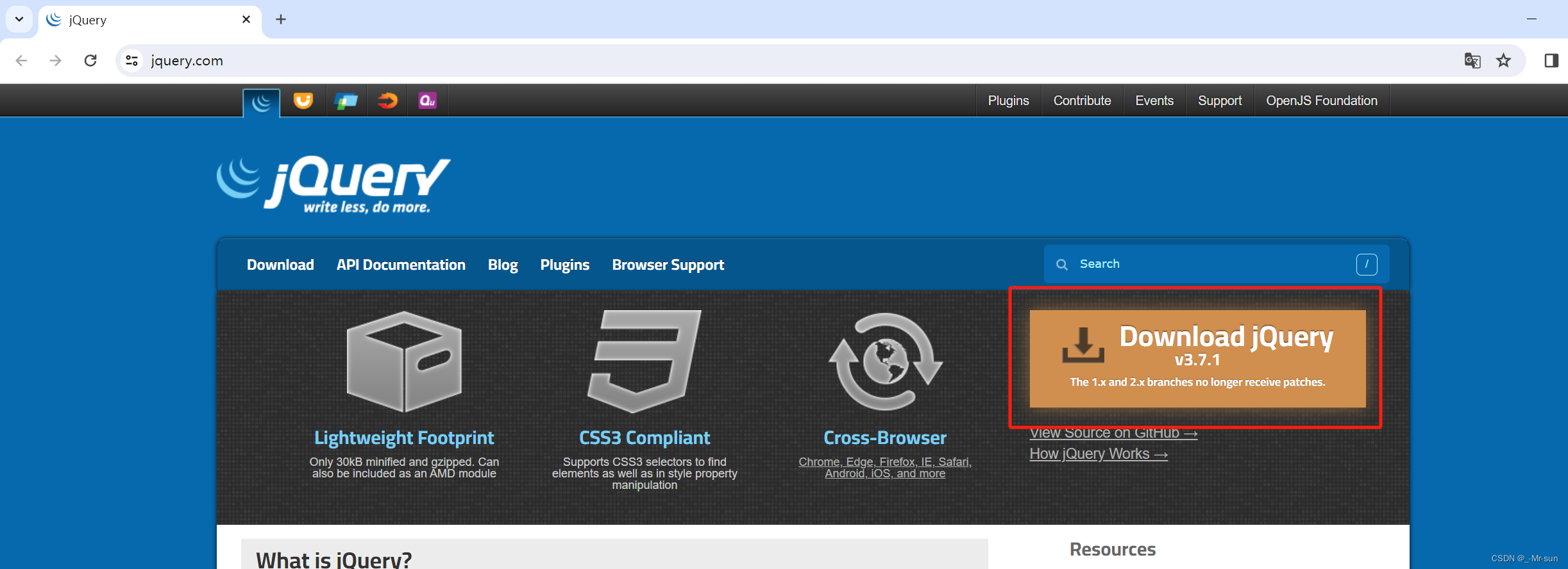This screenshot has width=1568, height=569.
Task: View site information icon in address bar
Action: point(131,61)
